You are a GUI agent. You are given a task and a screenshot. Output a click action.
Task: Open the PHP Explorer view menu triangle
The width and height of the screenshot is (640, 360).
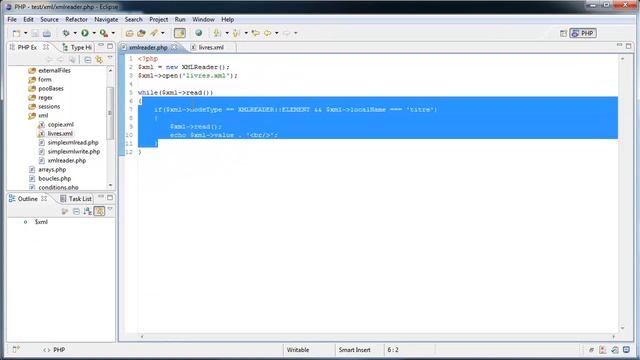pos(110,59)
